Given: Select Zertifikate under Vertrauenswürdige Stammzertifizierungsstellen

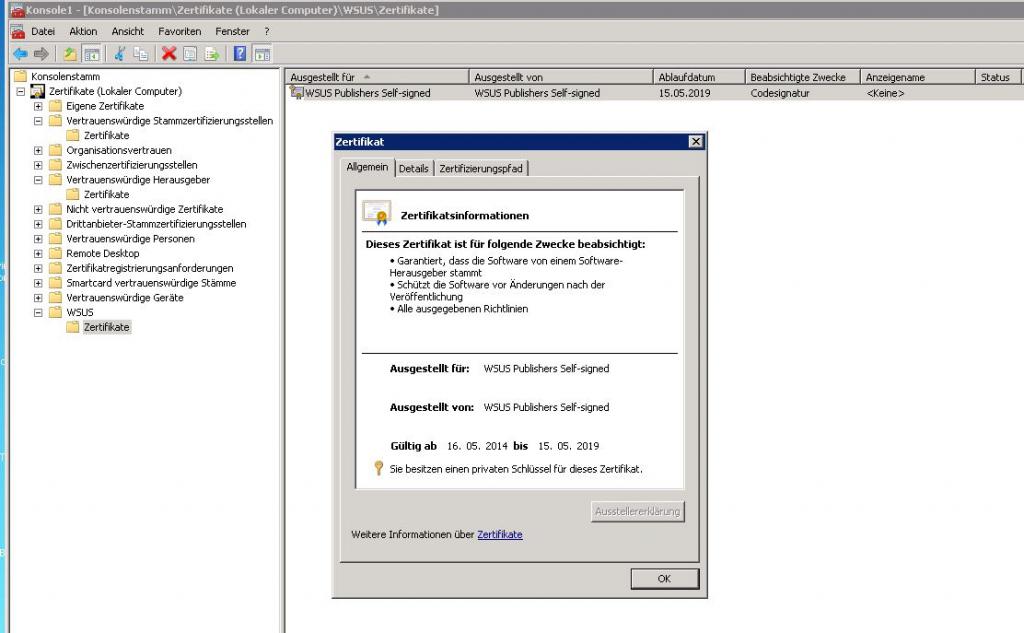Looking at the screenshot, I should 106,135.
